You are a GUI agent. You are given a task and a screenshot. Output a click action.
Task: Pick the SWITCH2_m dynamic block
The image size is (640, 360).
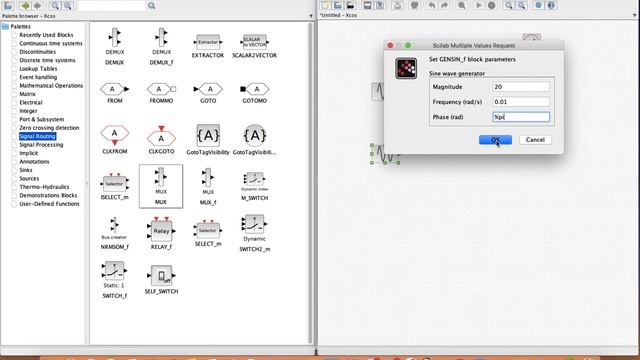tap(254, 233)
